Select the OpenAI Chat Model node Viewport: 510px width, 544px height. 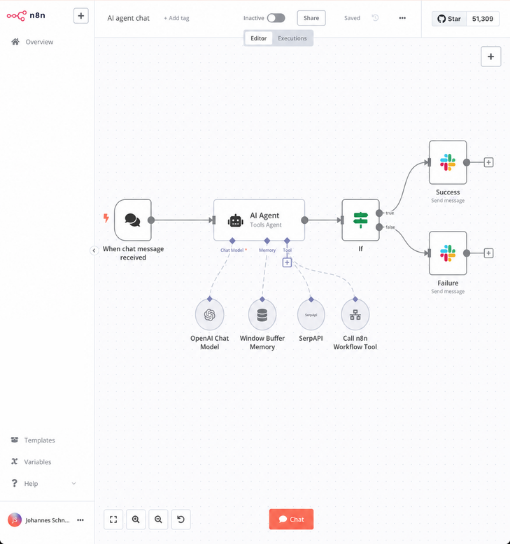pyautogui.click(x=210, y=315)
